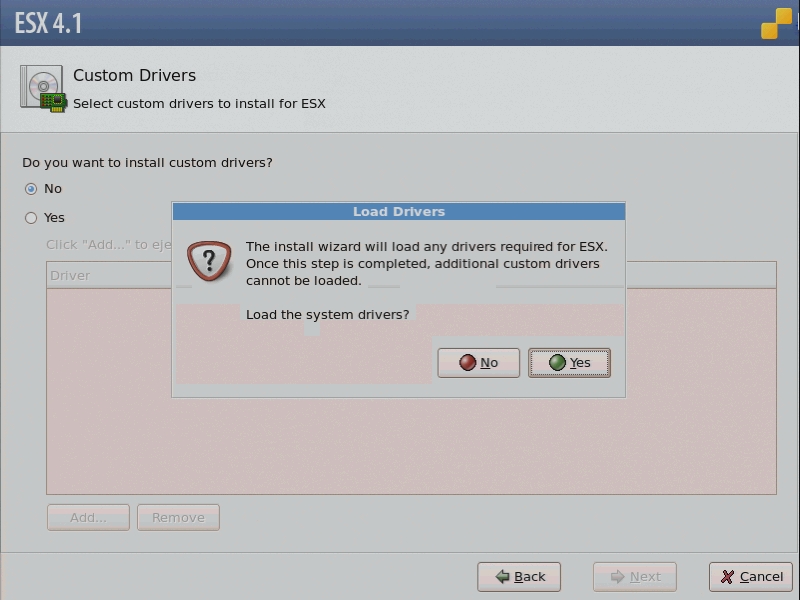800x600 pixels.
Task: Select the Yes radio button for custom drivers
Action: [x=31, y=218]
